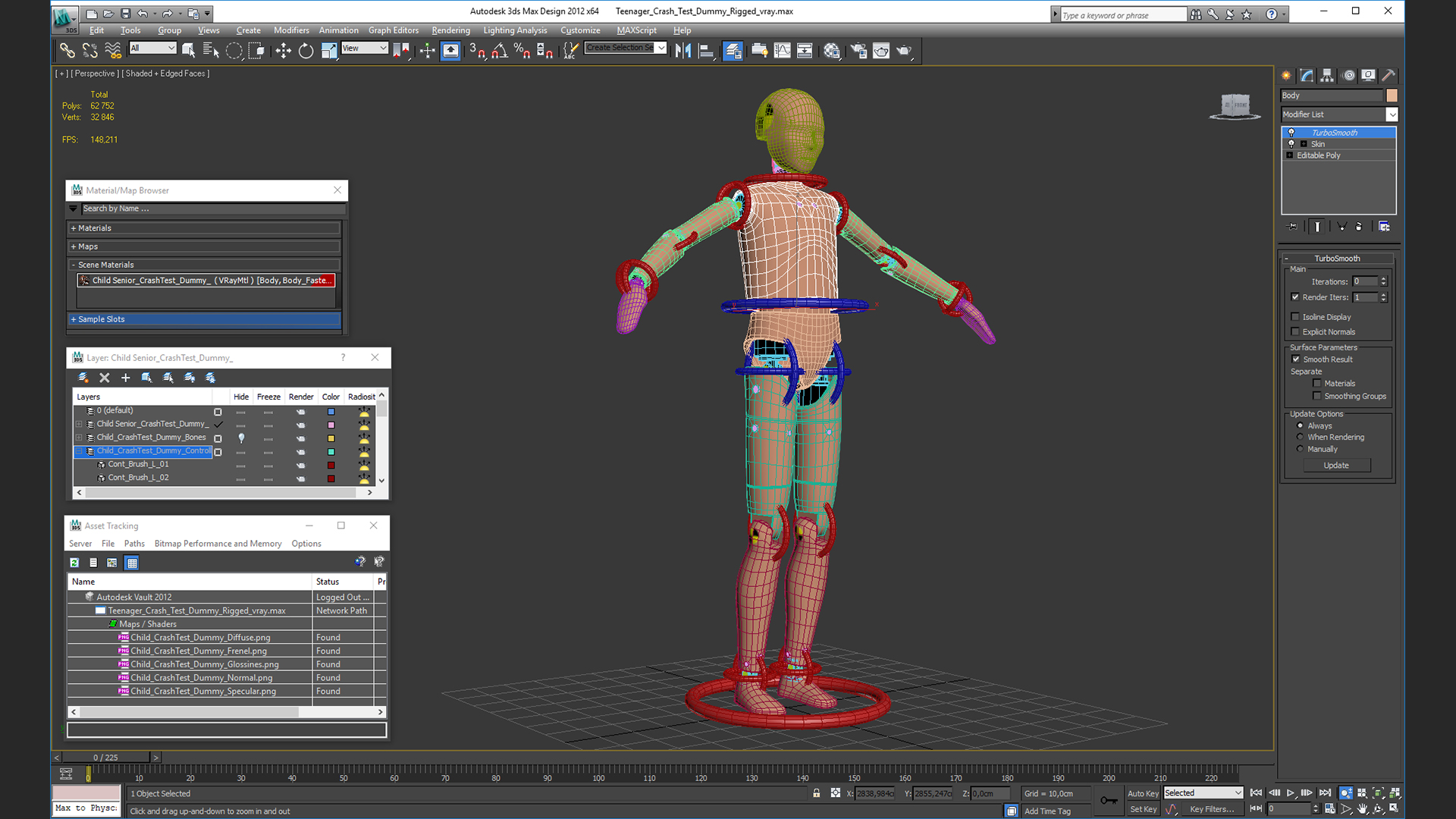Image resolution: width=1456 pixels, height=819 pixels.
Task: Switch to the Hierarchy command panel
Action: point(1327,75)
